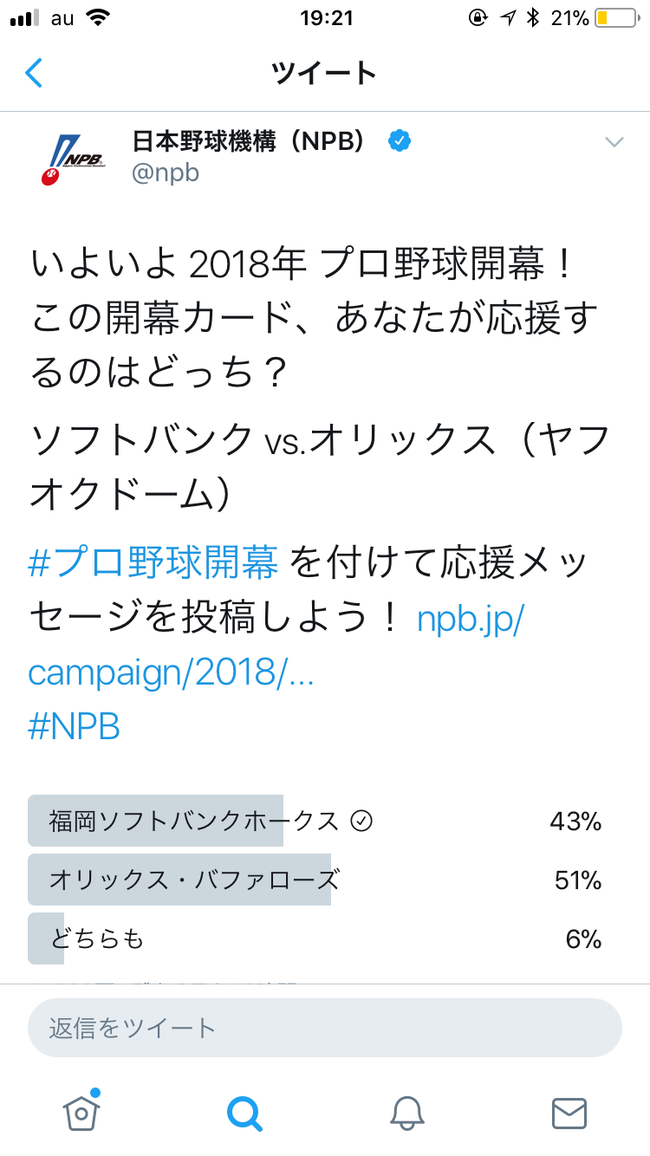The height and width of the screenshot is (1156, 650).
Task: Tap the @npb username handle
Action: tap(166, 172)
